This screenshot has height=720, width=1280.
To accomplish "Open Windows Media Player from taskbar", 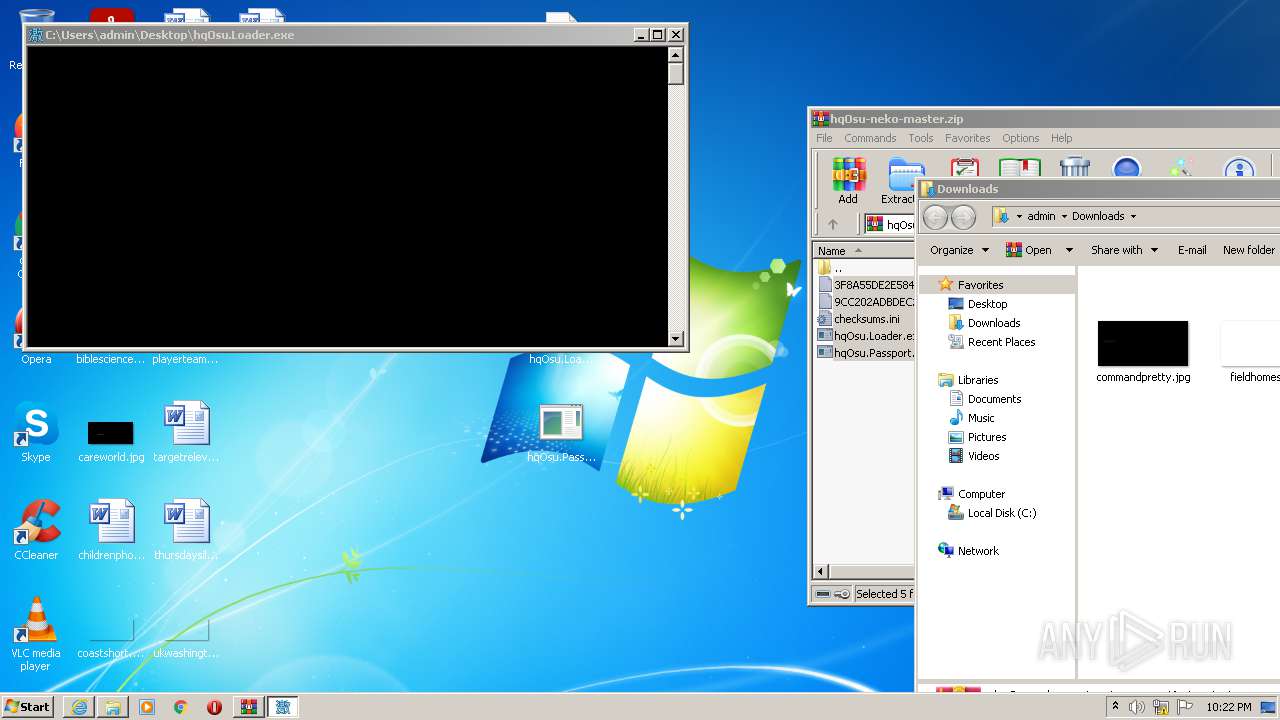I will click(x=147, y=707).
